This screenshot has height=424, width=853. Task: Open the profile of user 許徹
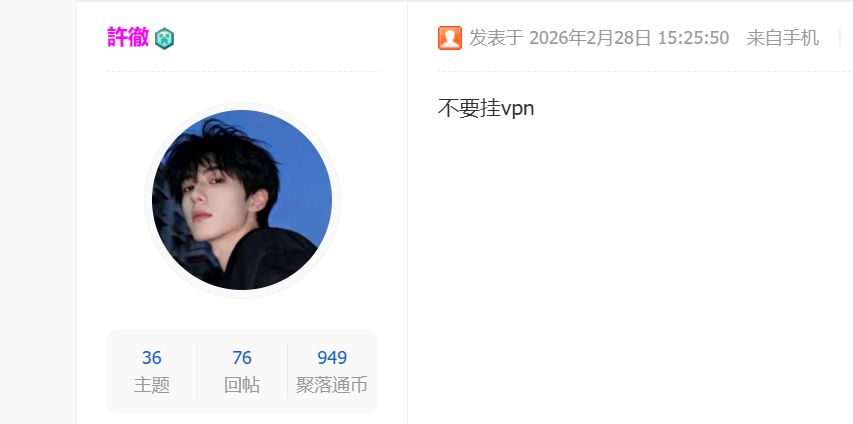click(128, 38)
